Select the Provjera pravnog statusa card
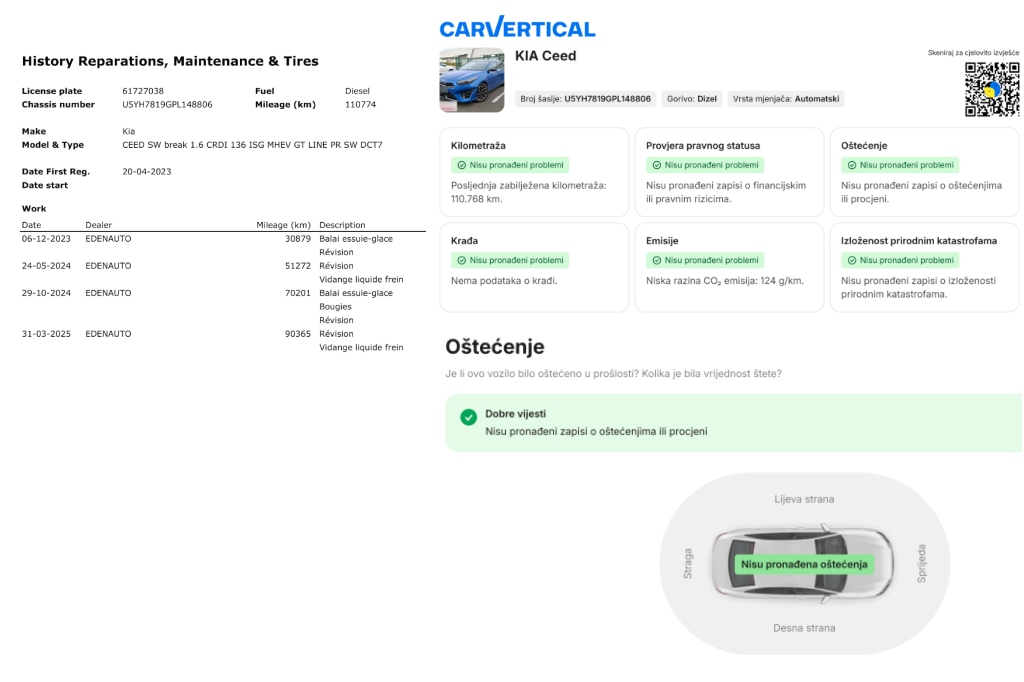1024x682 pixels. coord(729,171)
